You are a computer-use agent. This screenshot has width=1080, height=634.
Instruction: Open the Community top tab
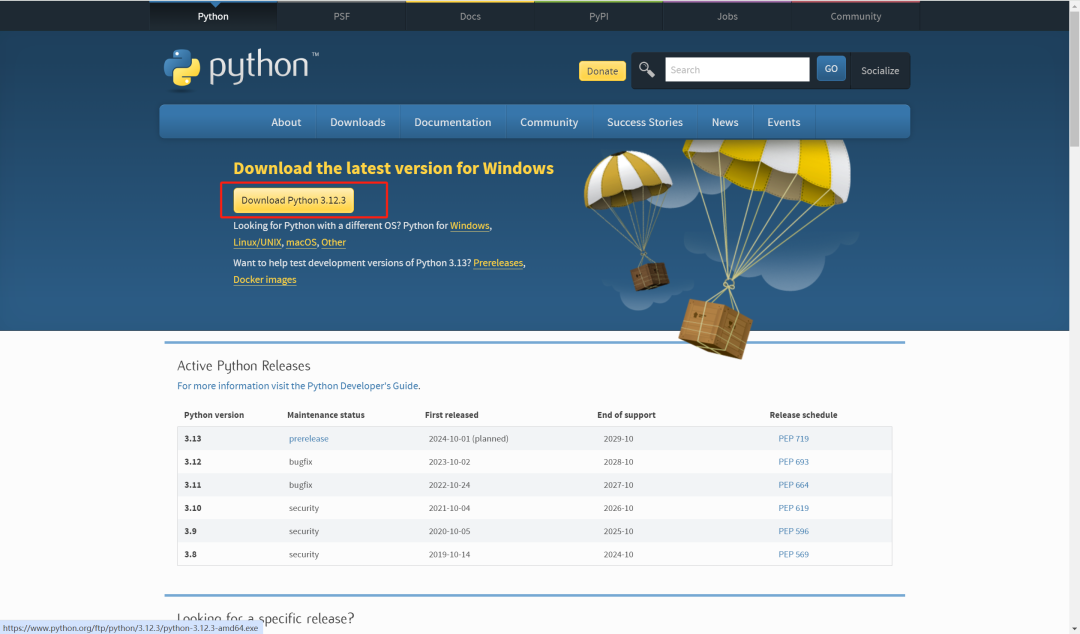[855, 17]
